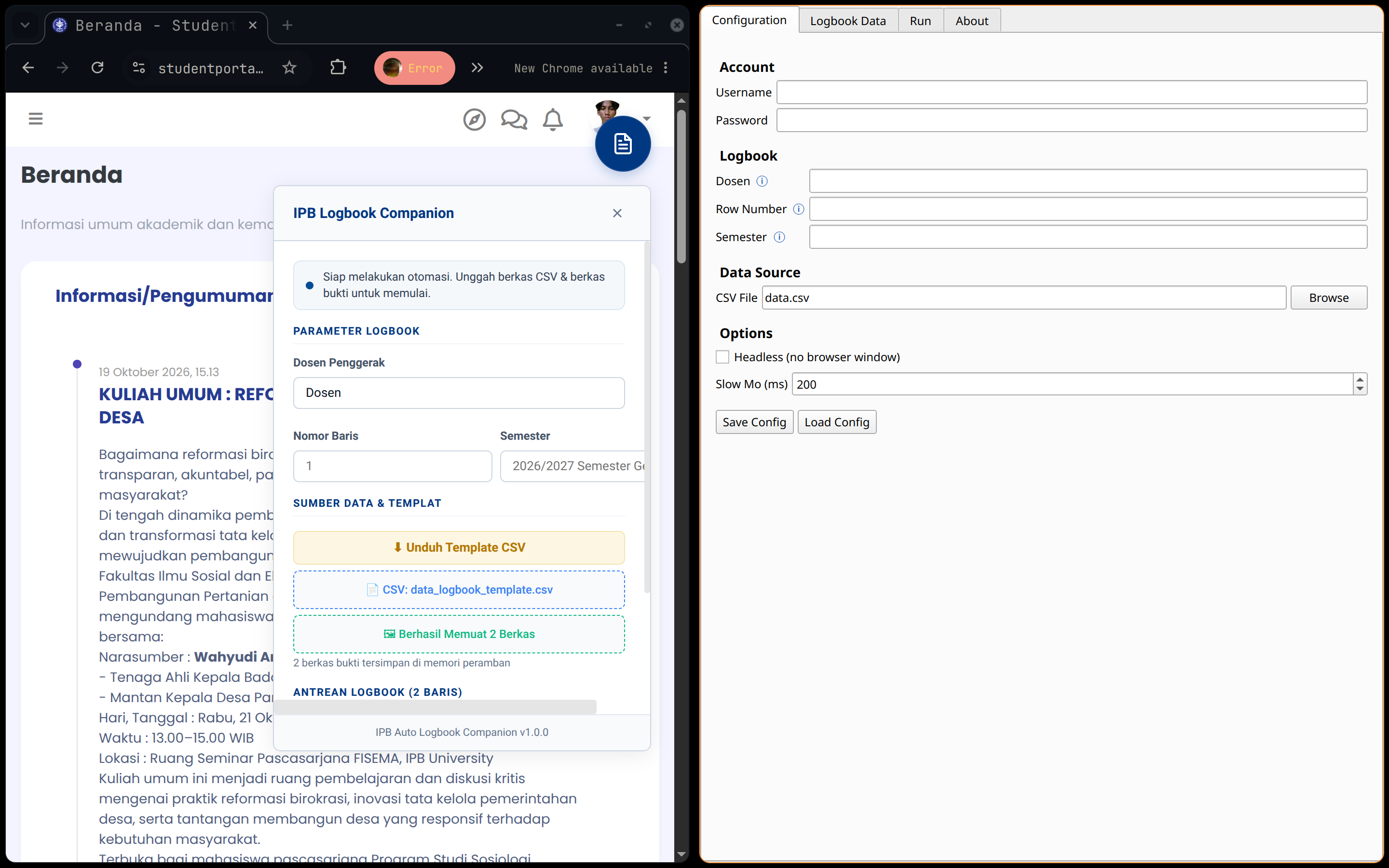Screen dimensions: 1389x868
Task: Close the IPB Logbook Companion panel
Action: (x=617, y=213)
